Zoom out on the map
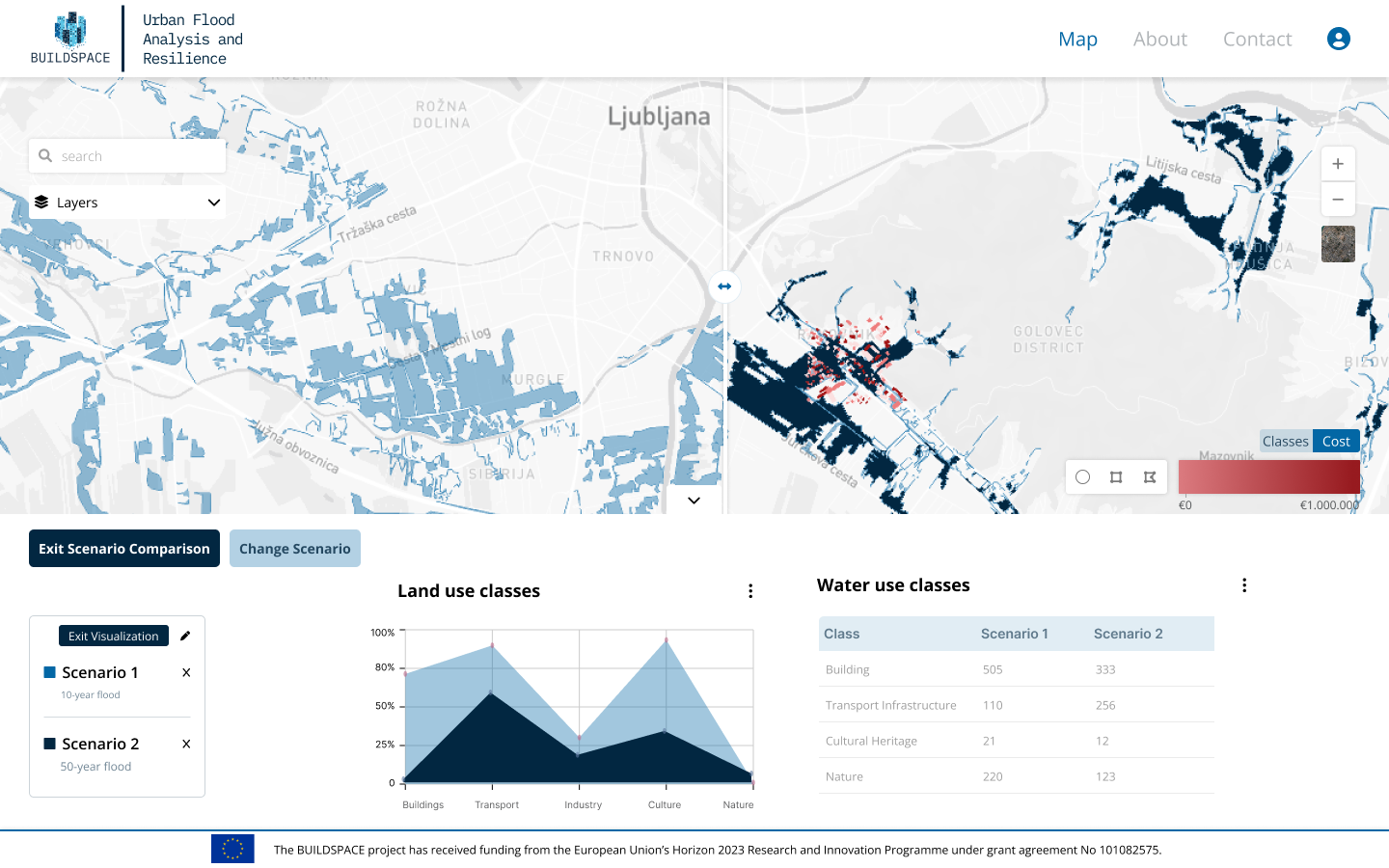Screen dimensions: 1389x868 point(1338,200)
